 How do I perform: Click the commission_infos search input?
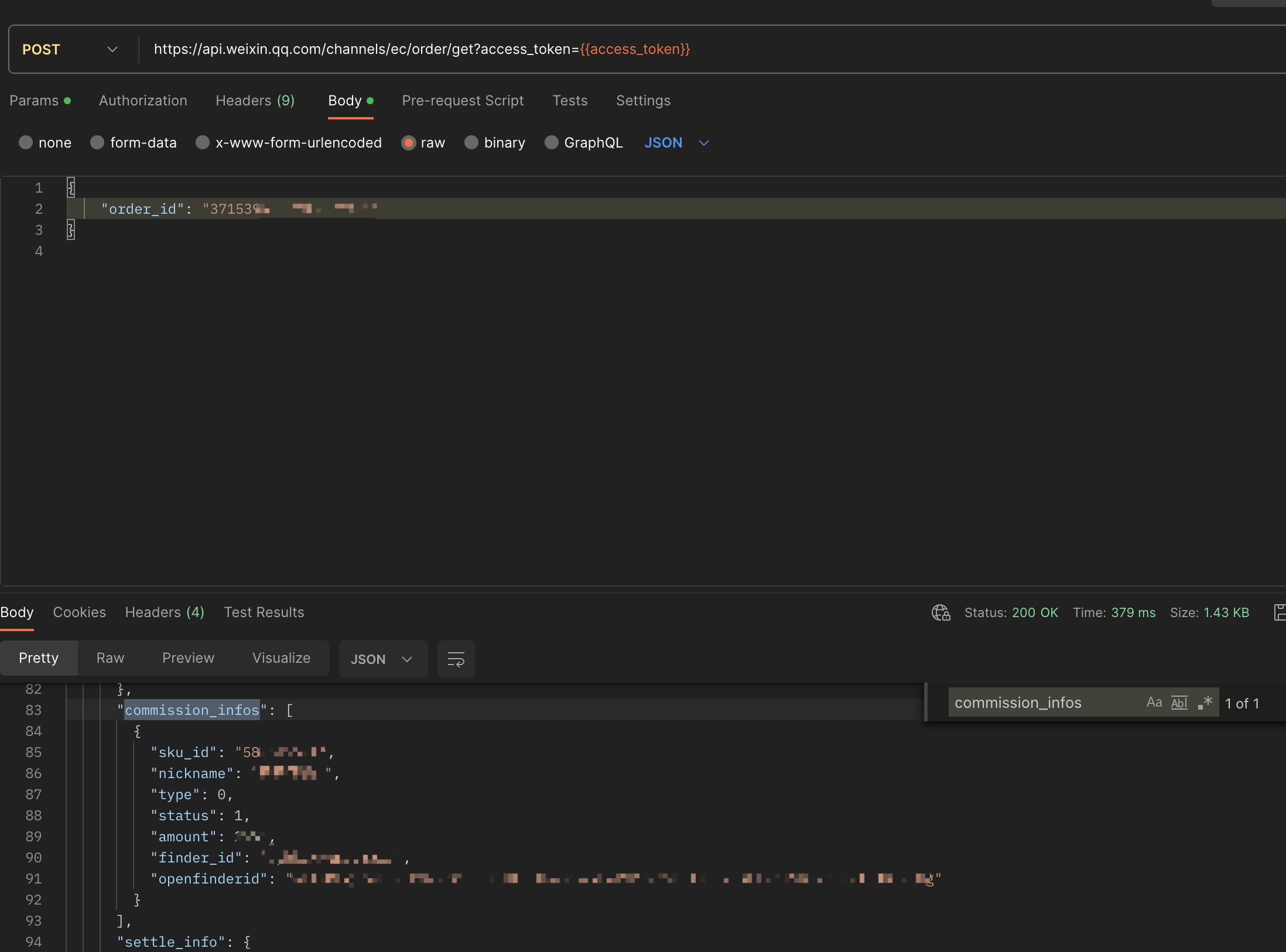coord(1042,703)
